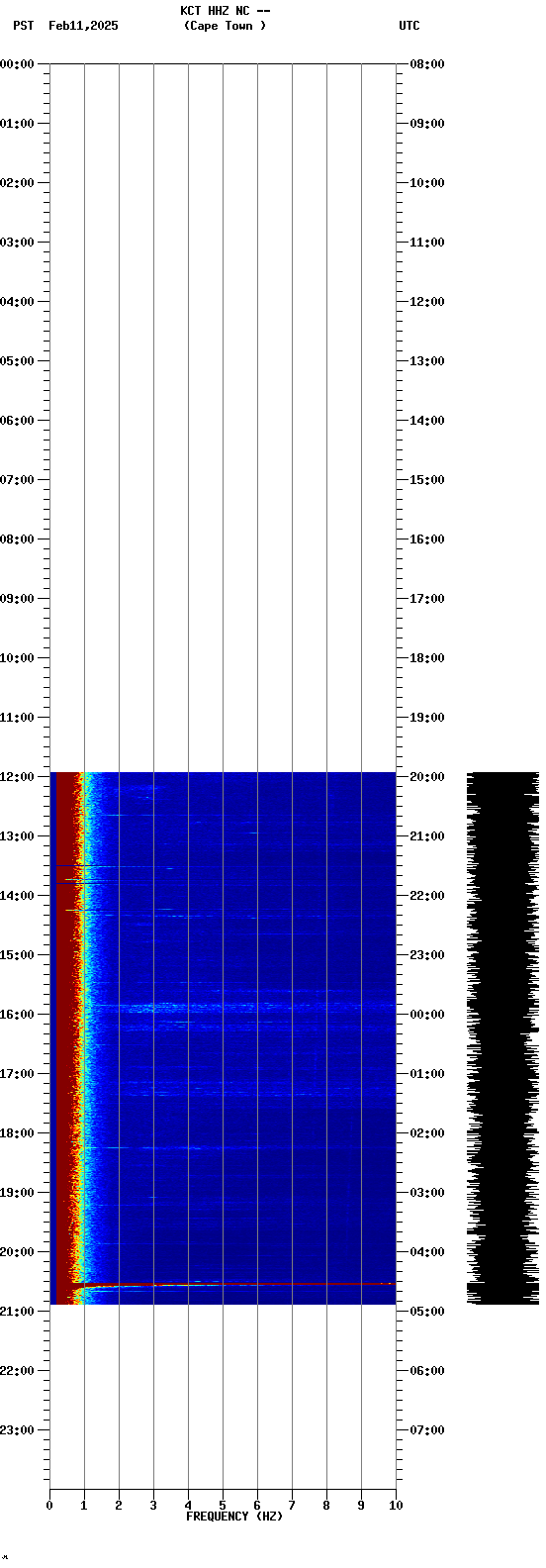
Task: Click the UTC '00:00' time label
Action: (x=427, y=1015)
